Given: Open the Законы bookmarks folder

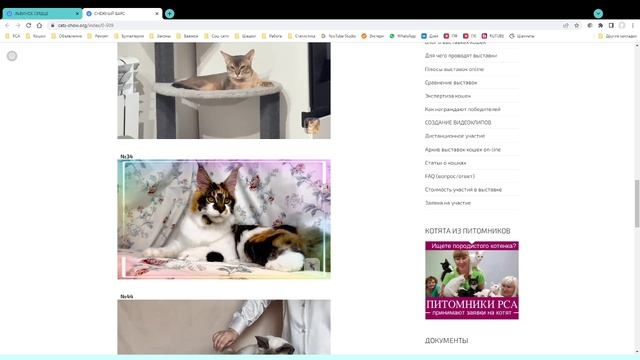Looking at the screenshot, I should tap(160, 36).
